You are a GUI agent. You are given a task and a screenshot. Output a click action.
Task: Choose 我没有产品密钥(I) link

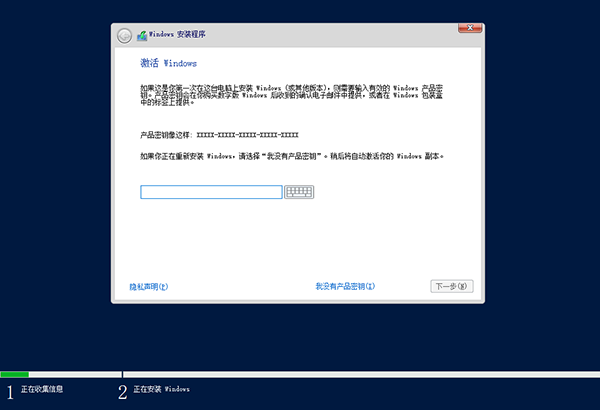point(345,286)
